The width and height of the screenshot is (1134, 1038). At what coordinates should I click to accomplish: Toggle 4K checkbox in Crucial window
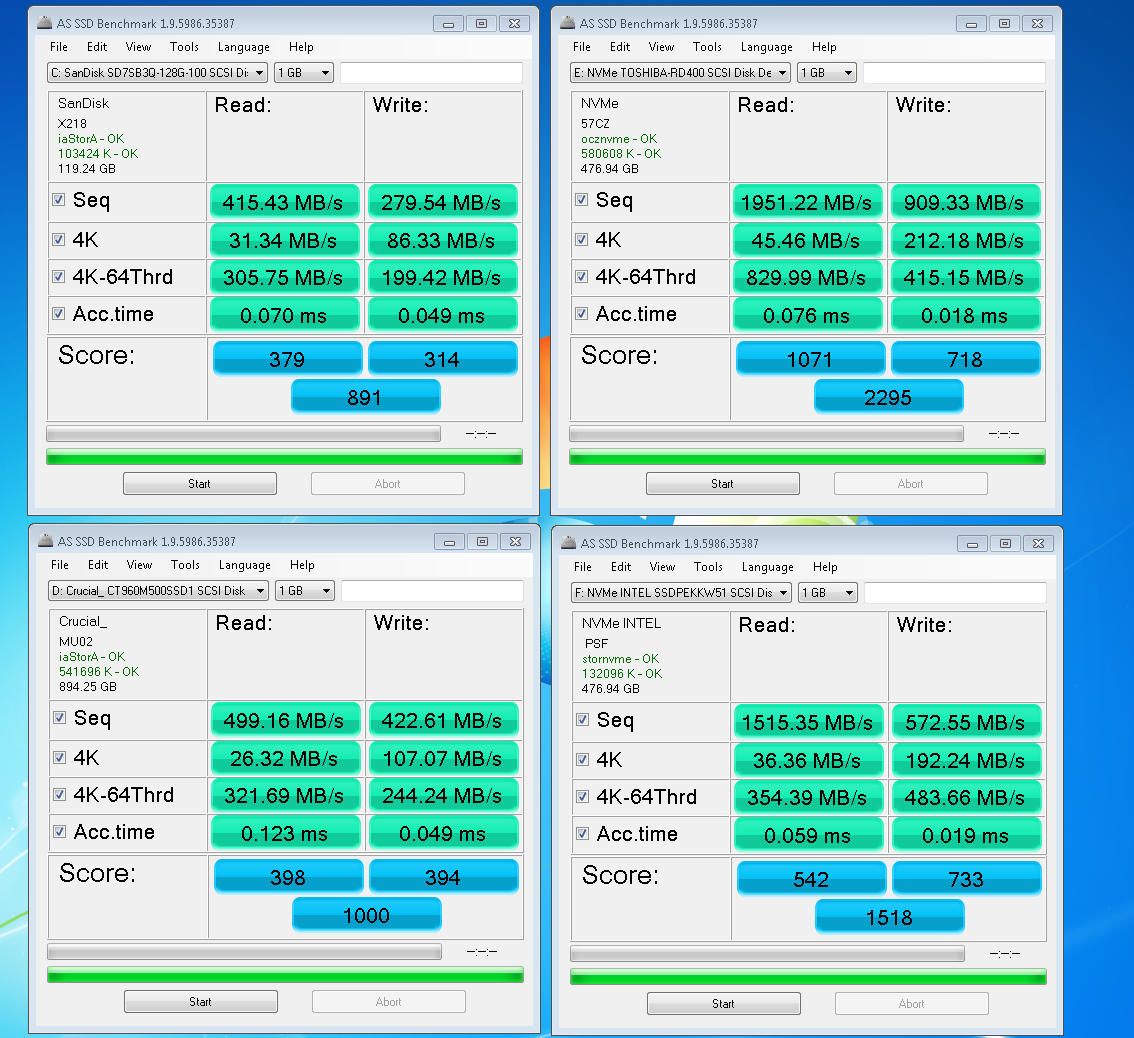[59, 757]
